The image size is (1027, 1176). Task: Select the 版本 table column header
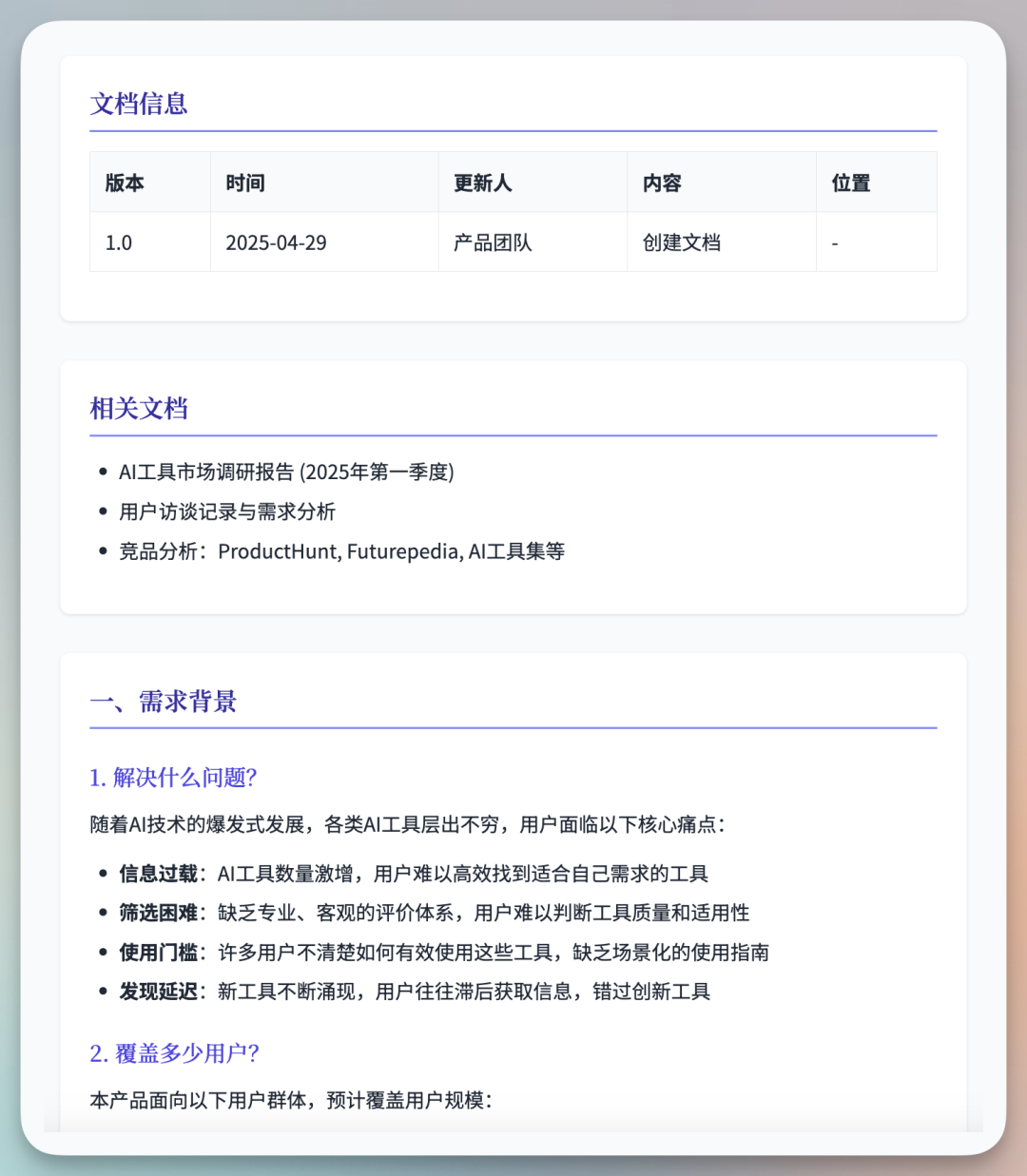coord(125,183)
